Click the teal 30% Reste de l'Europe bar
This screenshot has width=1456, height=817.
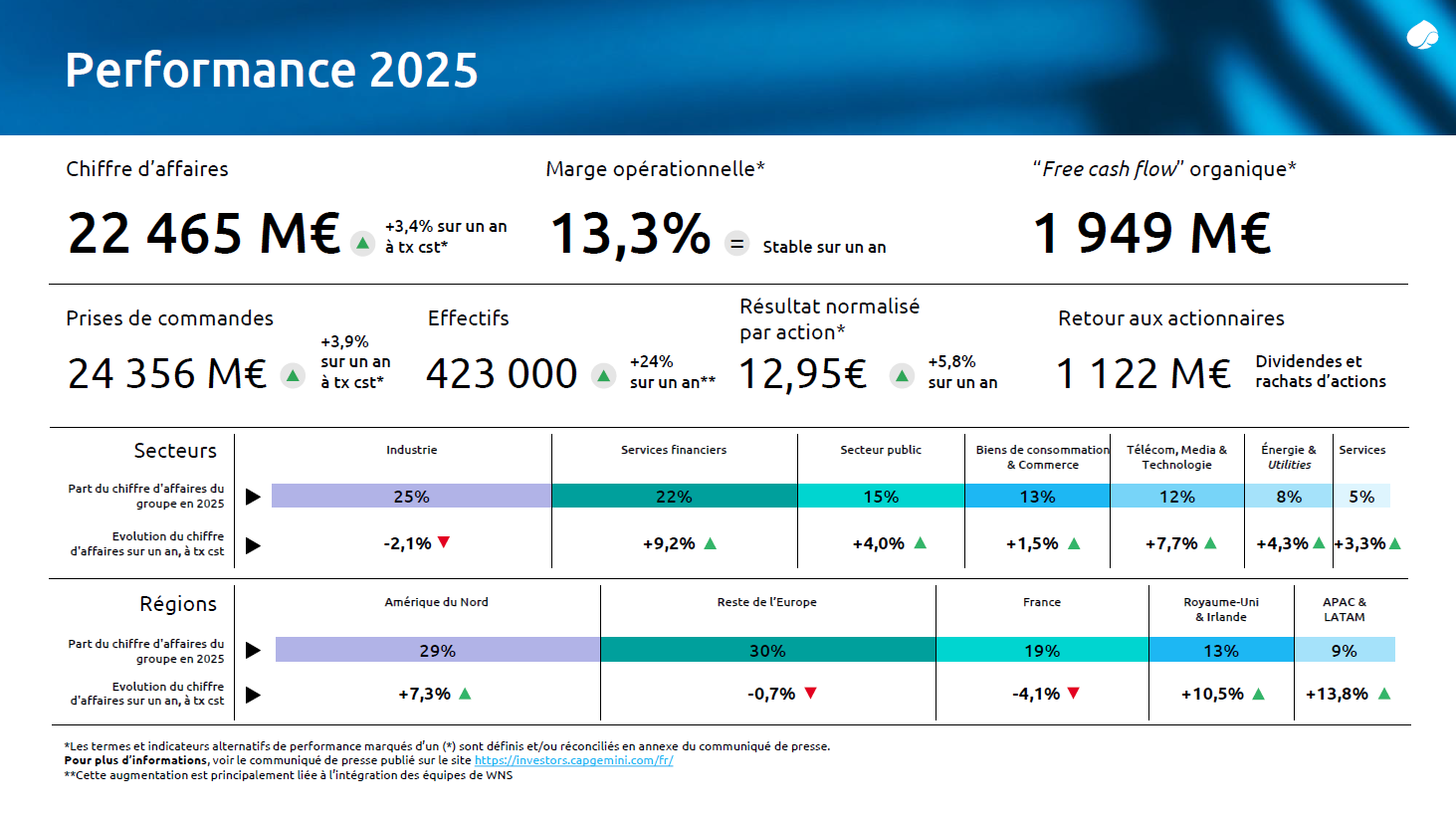pyautogui.click(x=767, y=650)
